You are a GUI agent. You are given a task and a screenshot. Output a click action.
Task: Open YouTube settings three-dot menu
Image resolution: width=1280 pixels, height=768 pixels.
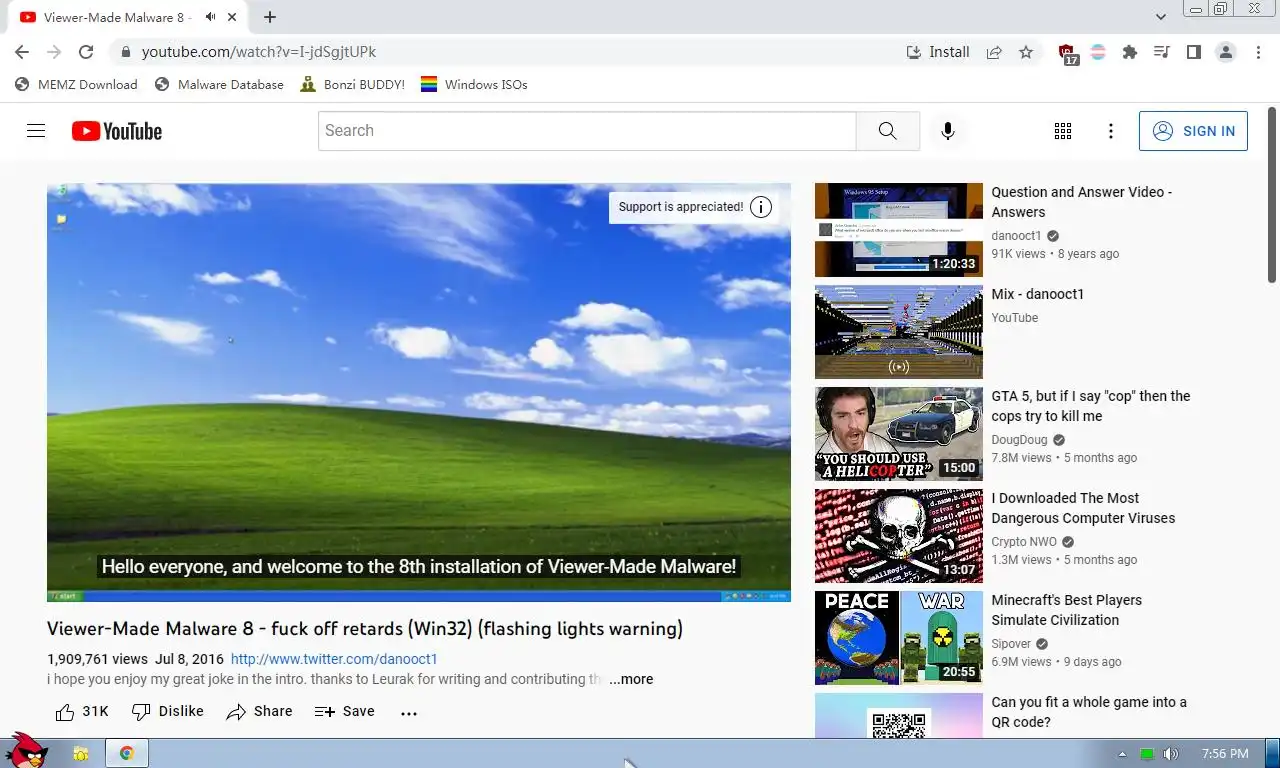click(1111, 131)
